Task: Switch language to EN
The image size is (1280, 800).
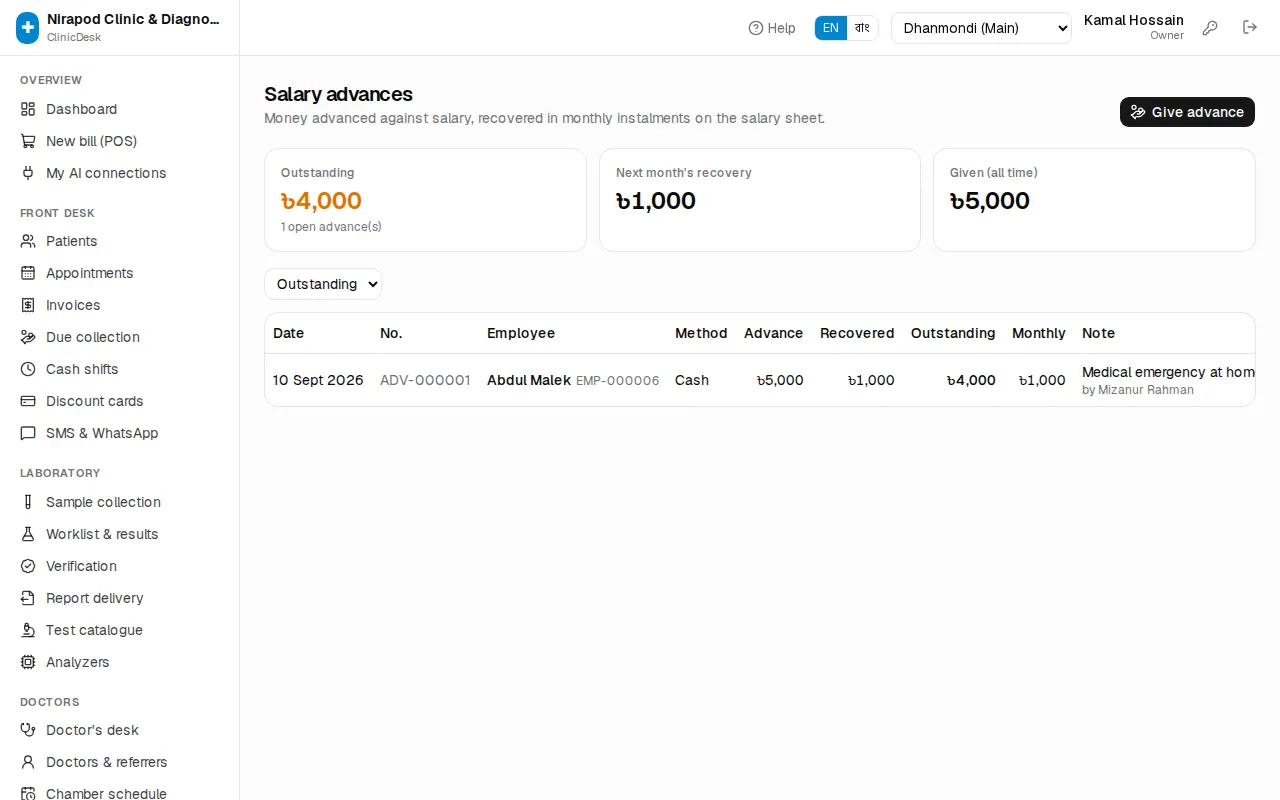Action: (831, 28)
